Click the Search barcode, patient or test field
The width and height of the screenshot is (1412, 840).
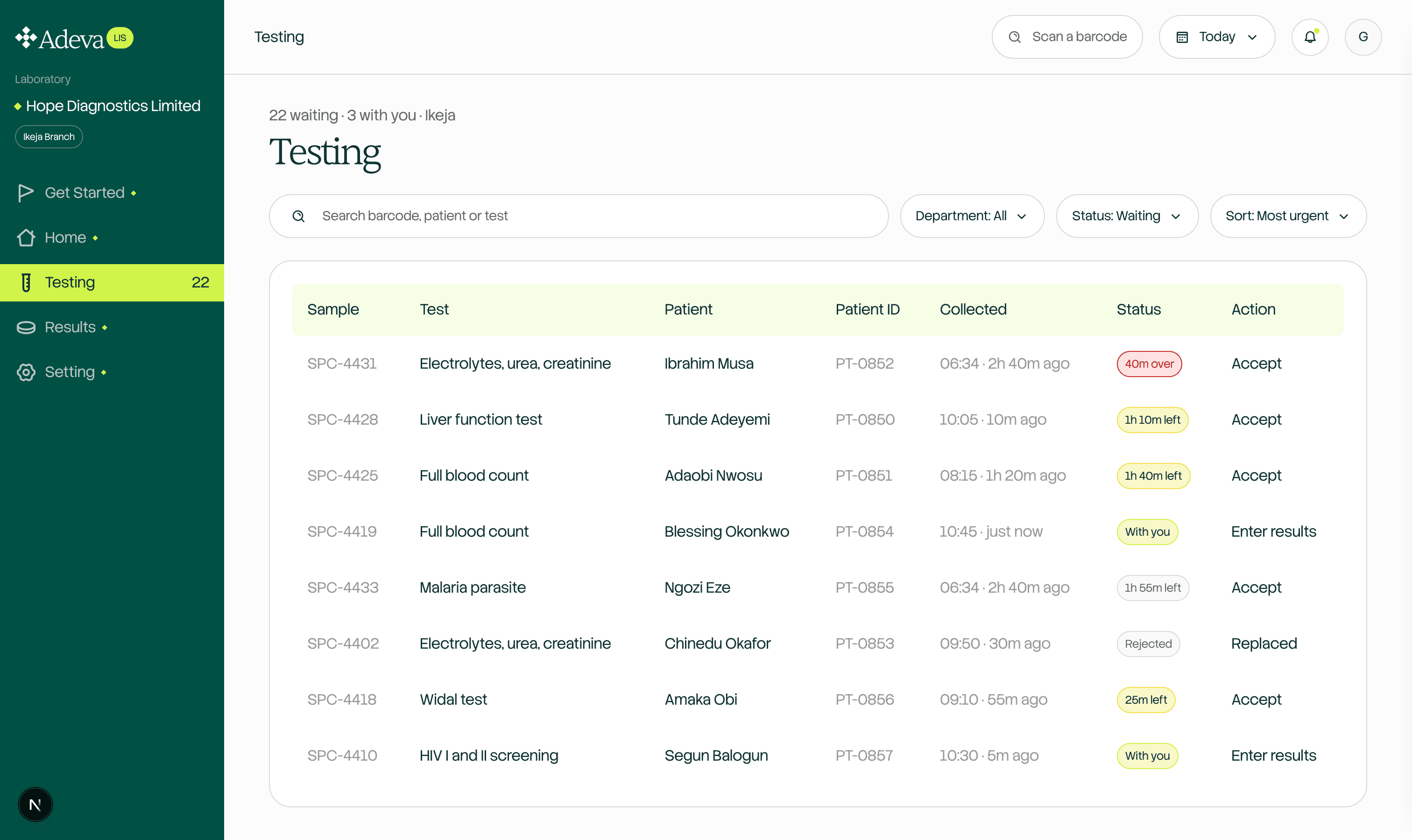pyautogui.click(x=578, y=216)
